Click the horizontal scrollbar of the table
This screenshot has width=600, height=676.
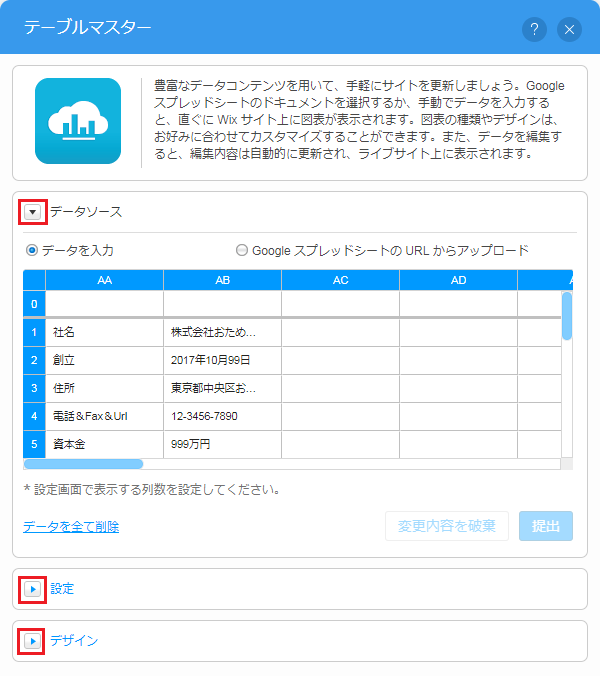(84, 464)
